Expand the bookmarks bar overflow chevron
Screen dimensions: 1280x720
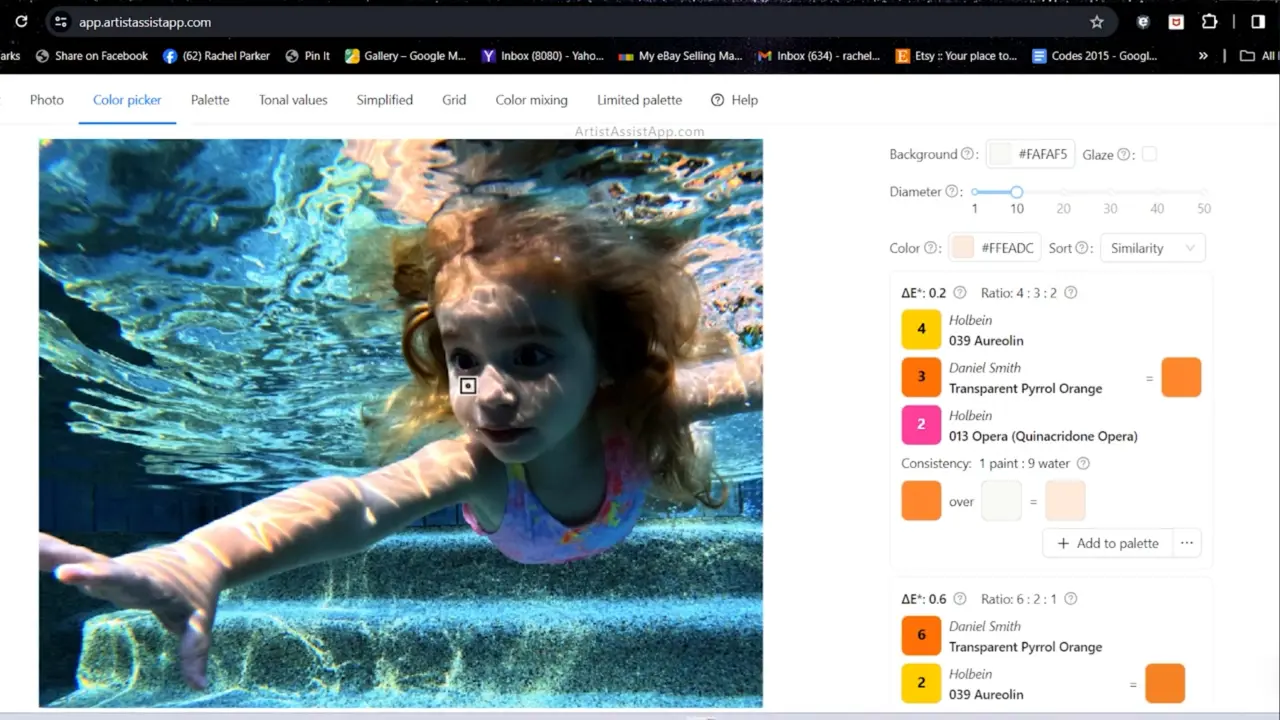click(1203, 56)
